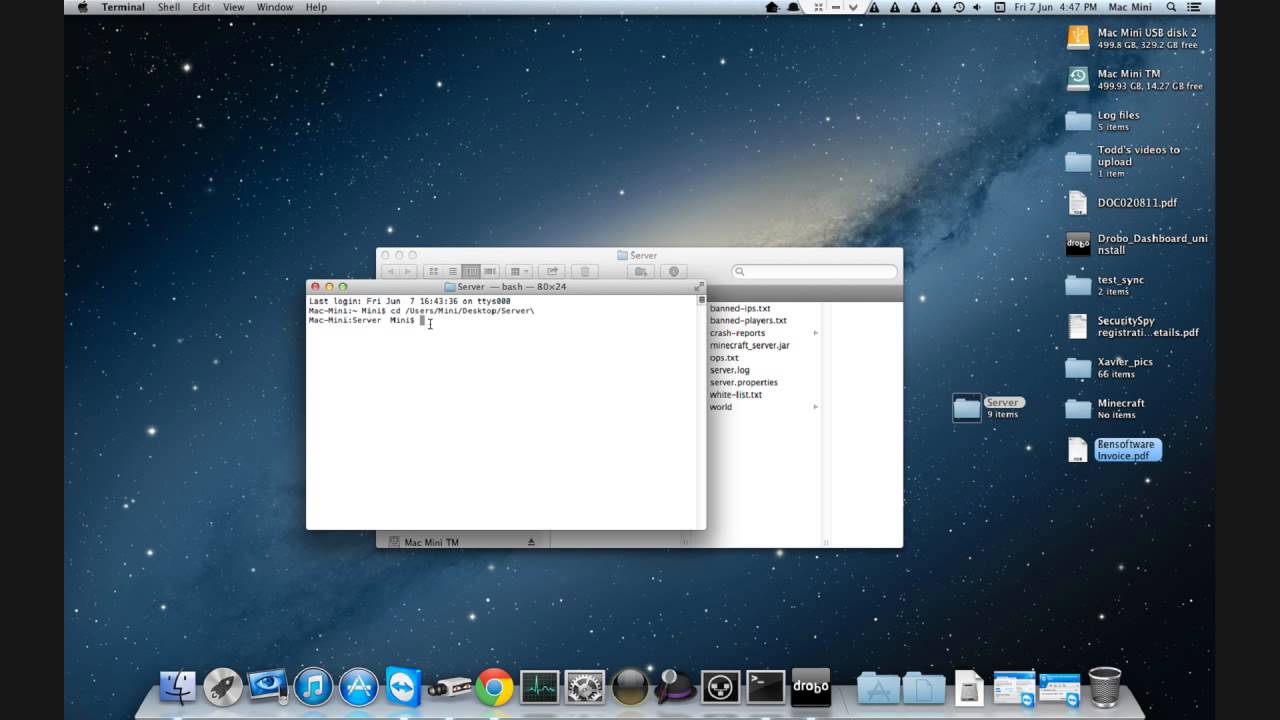Click the Mac Mini user name menu

(1130, 7)
